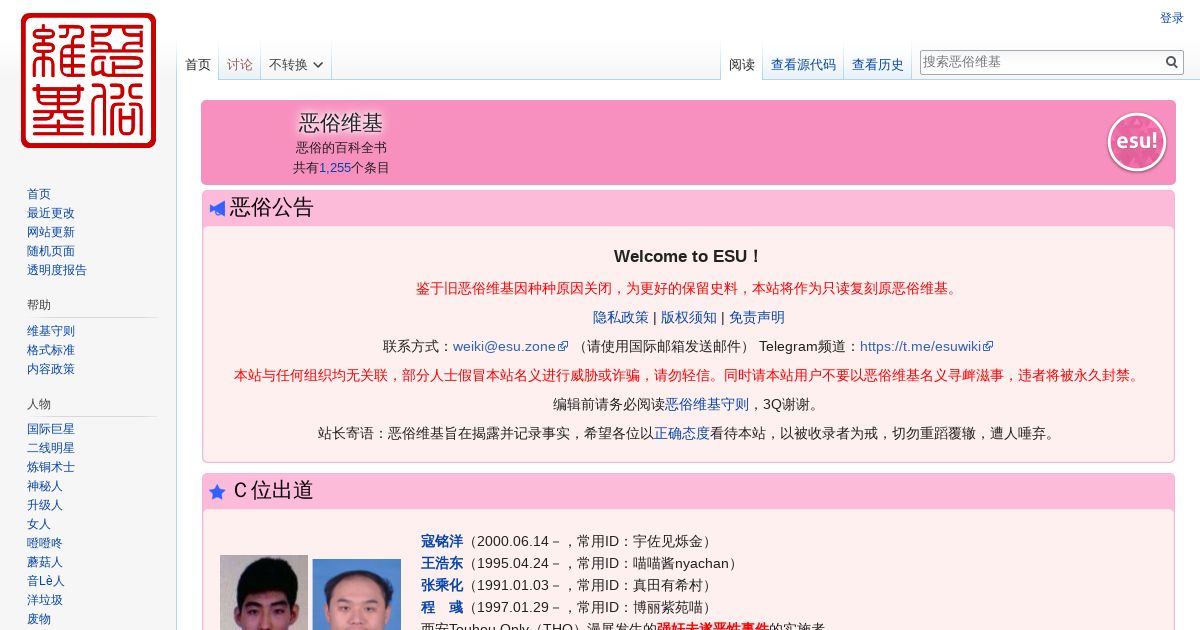Click the 1,255 article count link
The image size is (1200, 630).
[335, 168]
